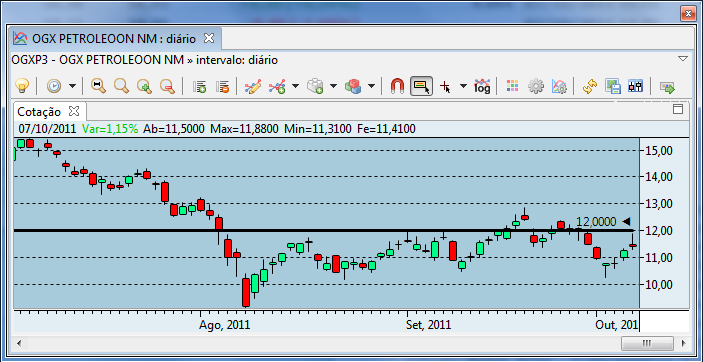Click the refresh arrows icon

[590, 85]
